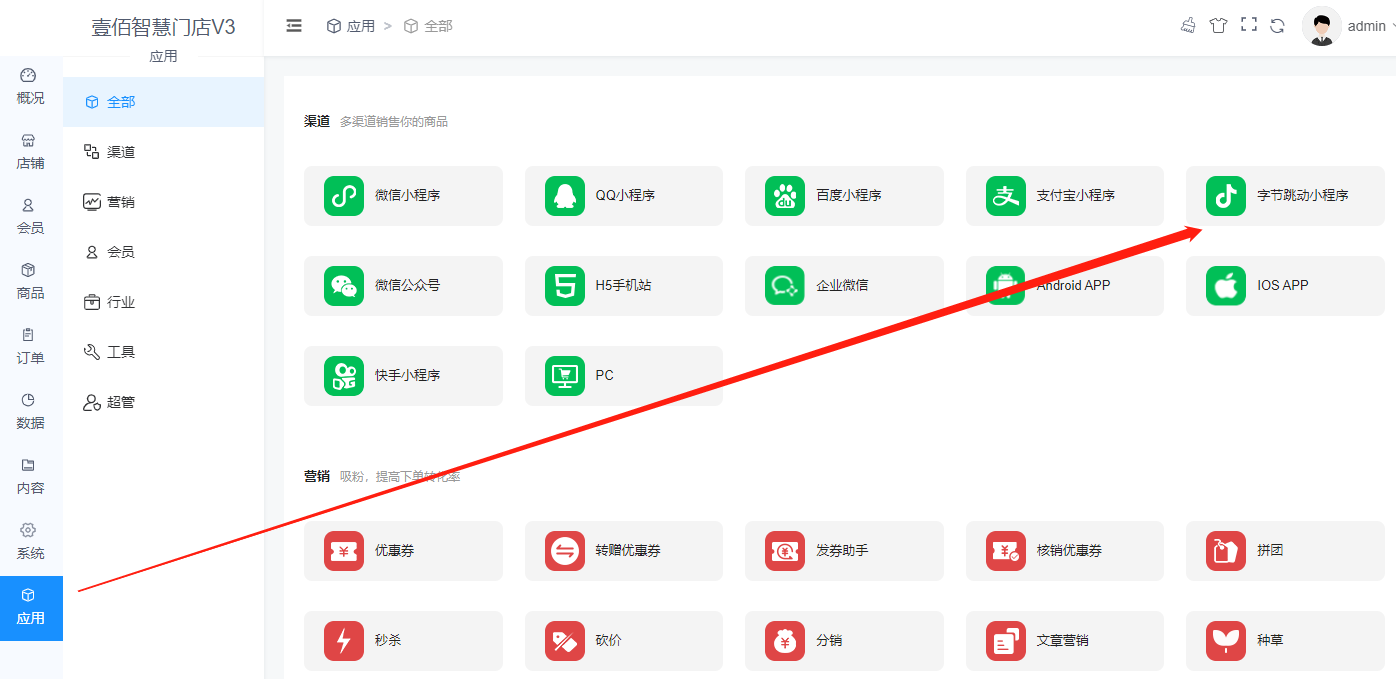The height and width of the screenshot is (679, 1396).
Task: Open the 转赠优惠券 icon
Action: (x=565, y=551)
